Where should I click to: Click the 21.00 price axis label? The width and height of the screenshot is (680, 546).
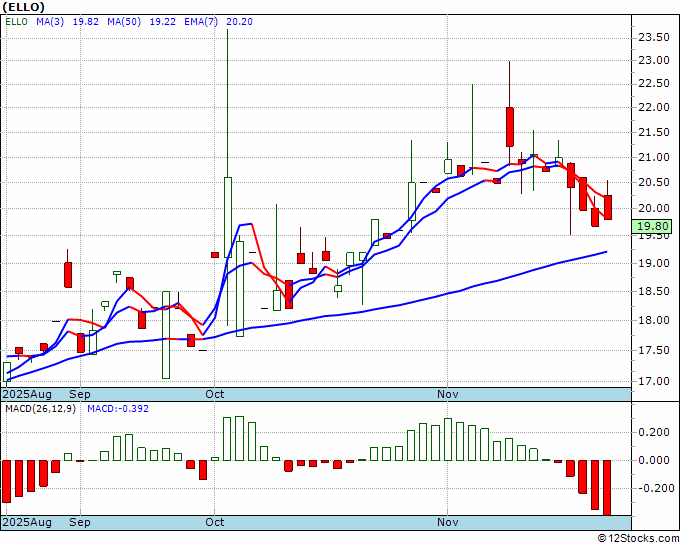(654, 157)
